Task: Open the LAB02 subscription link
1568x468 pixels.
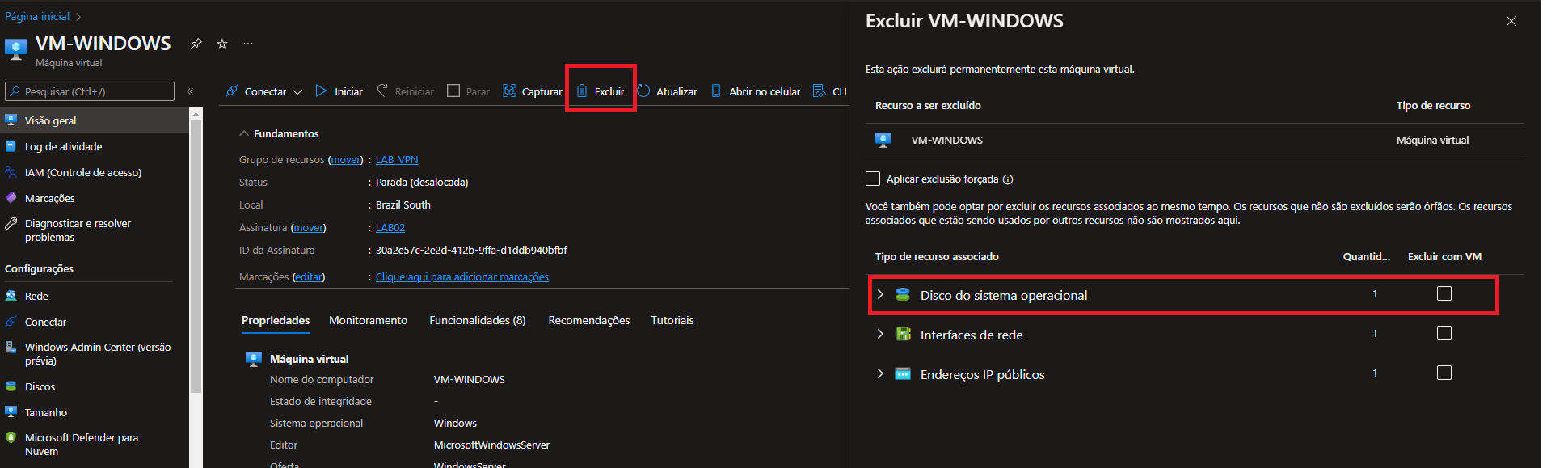Action: pyautogui.click(x=390, y=228)
